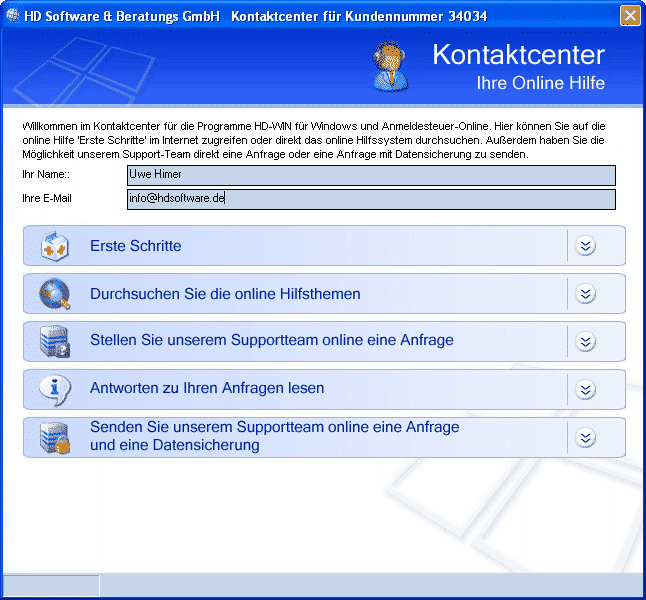
Task: Click the server with padlock icon
Action: coord(55,438)
